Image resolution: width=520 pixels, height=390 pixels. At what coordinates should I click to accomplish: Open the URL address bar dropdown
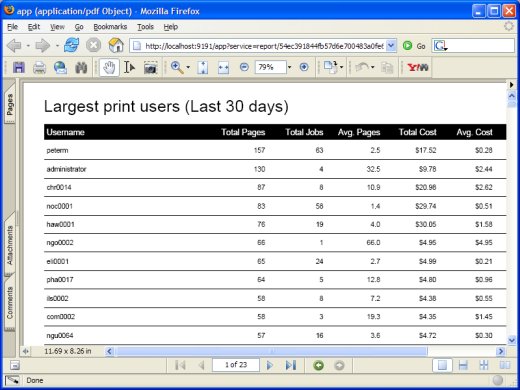pos(391,46)
